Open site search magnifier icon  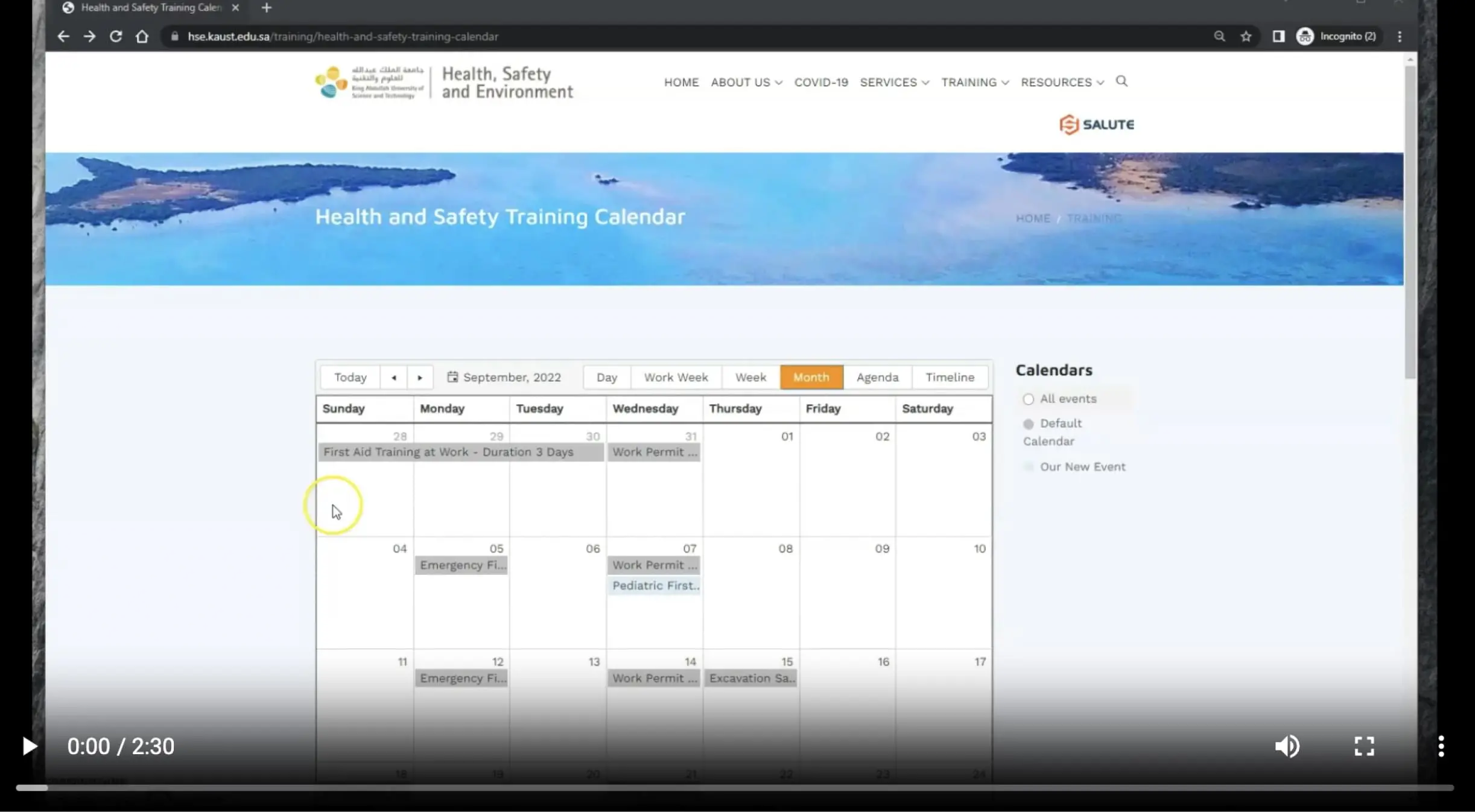tap(1121, 81)
